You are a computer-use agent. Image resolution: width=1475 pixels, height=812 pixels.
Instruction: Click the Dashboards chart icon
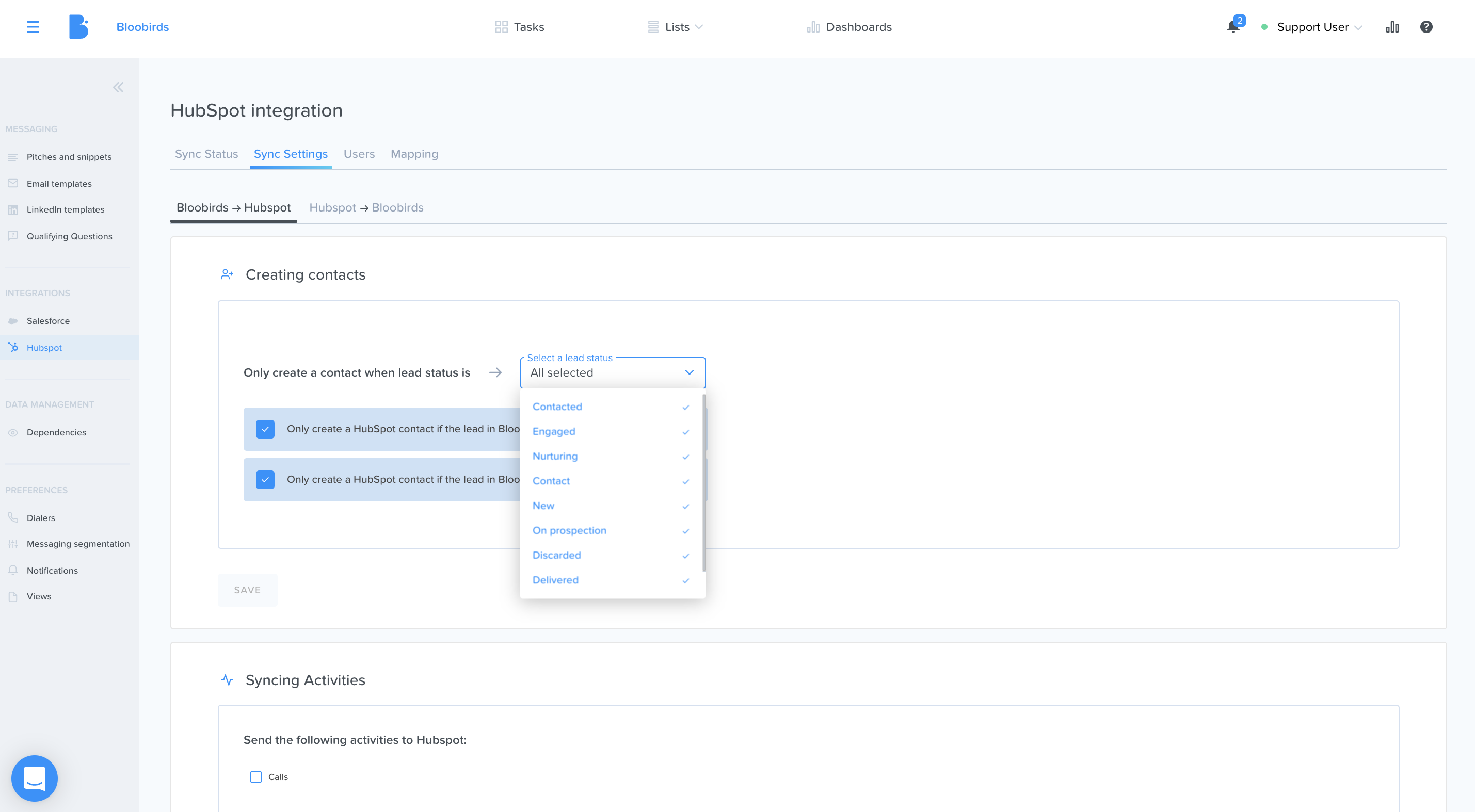pos(813,27)
